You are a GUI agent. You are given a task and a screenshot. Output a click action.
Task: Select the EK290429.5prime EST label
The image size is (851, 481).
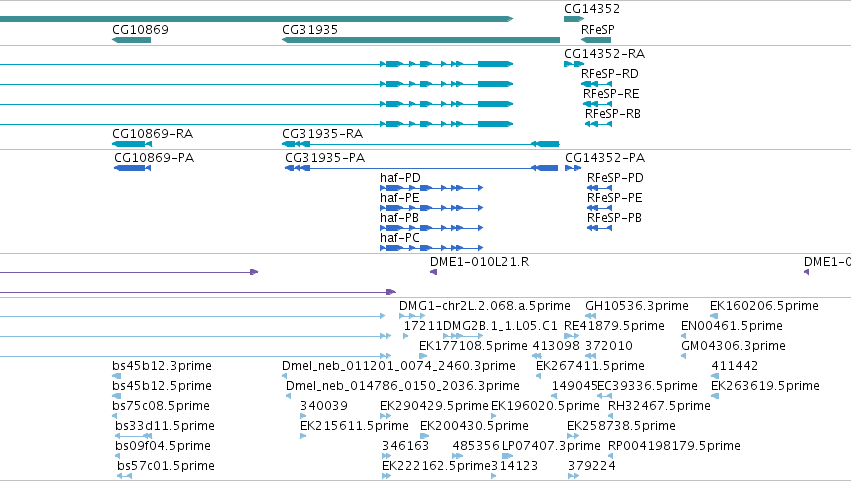coord(434,406)
